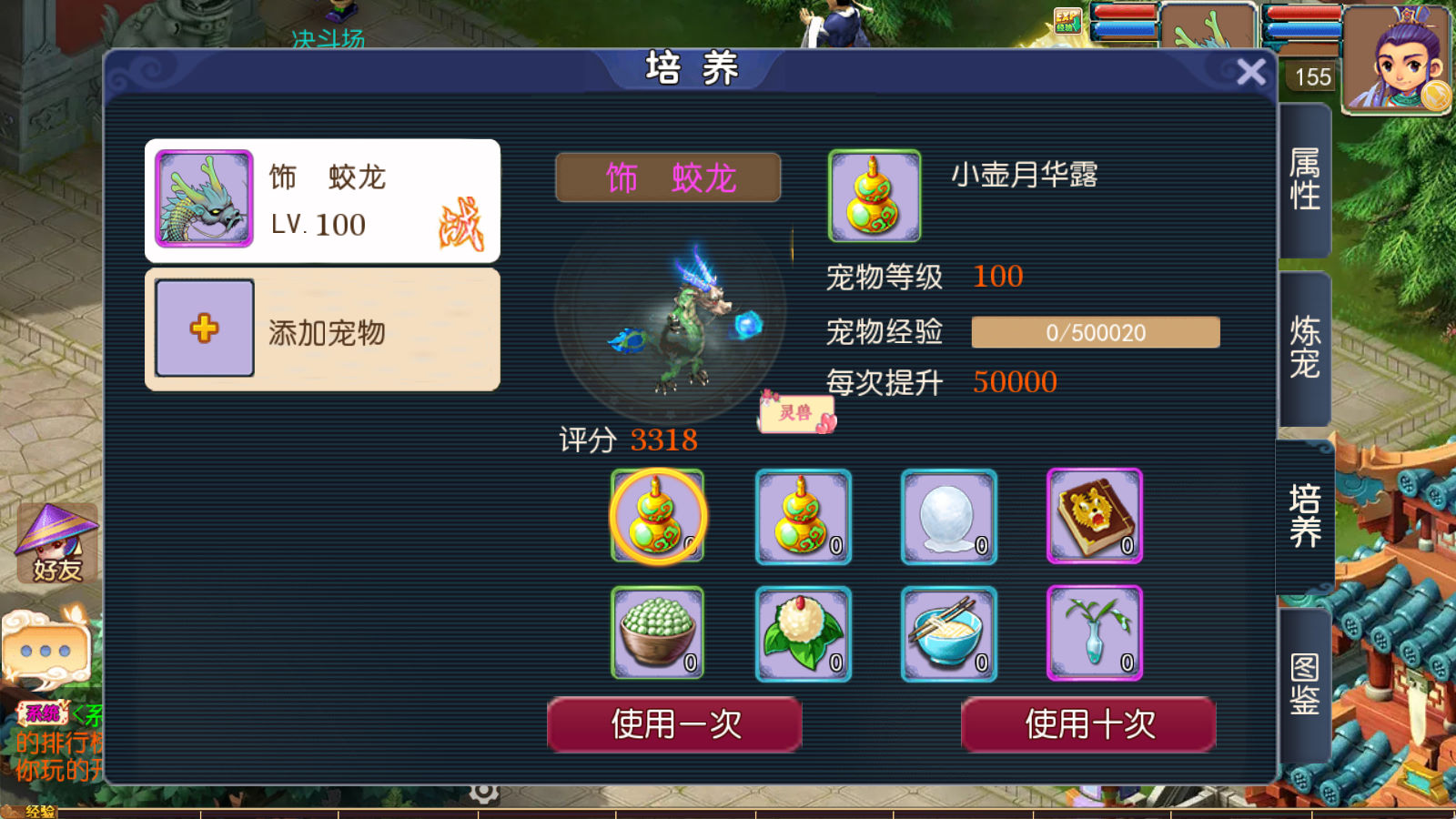Viewport: 1456px width, 819px height.
Task: Click the 使用十次 button
Action: click(x=1088, y=724)
